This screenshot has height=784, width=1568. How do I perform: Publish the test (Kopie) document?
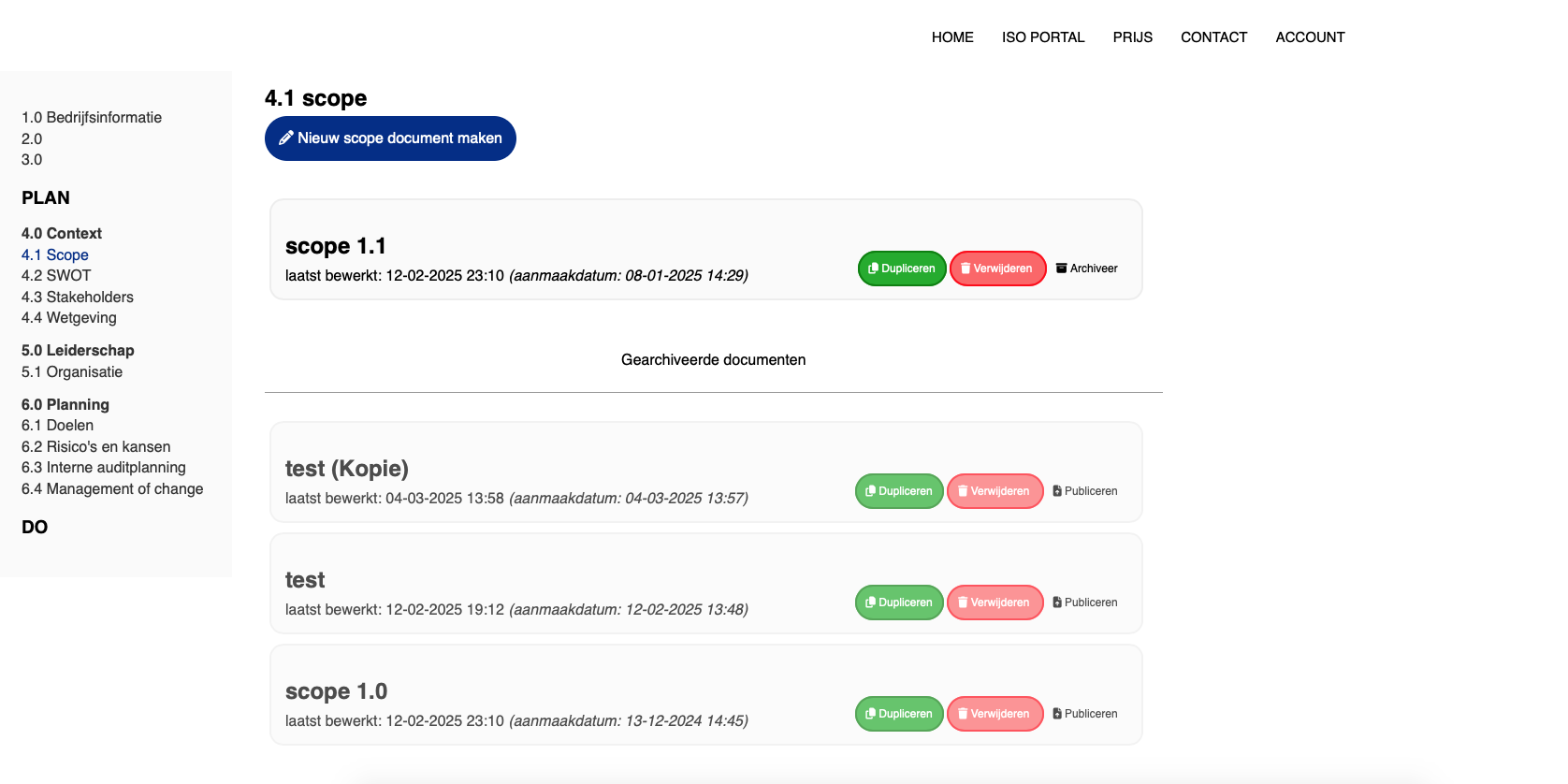pyautogui.click(x=1084, y=491)
